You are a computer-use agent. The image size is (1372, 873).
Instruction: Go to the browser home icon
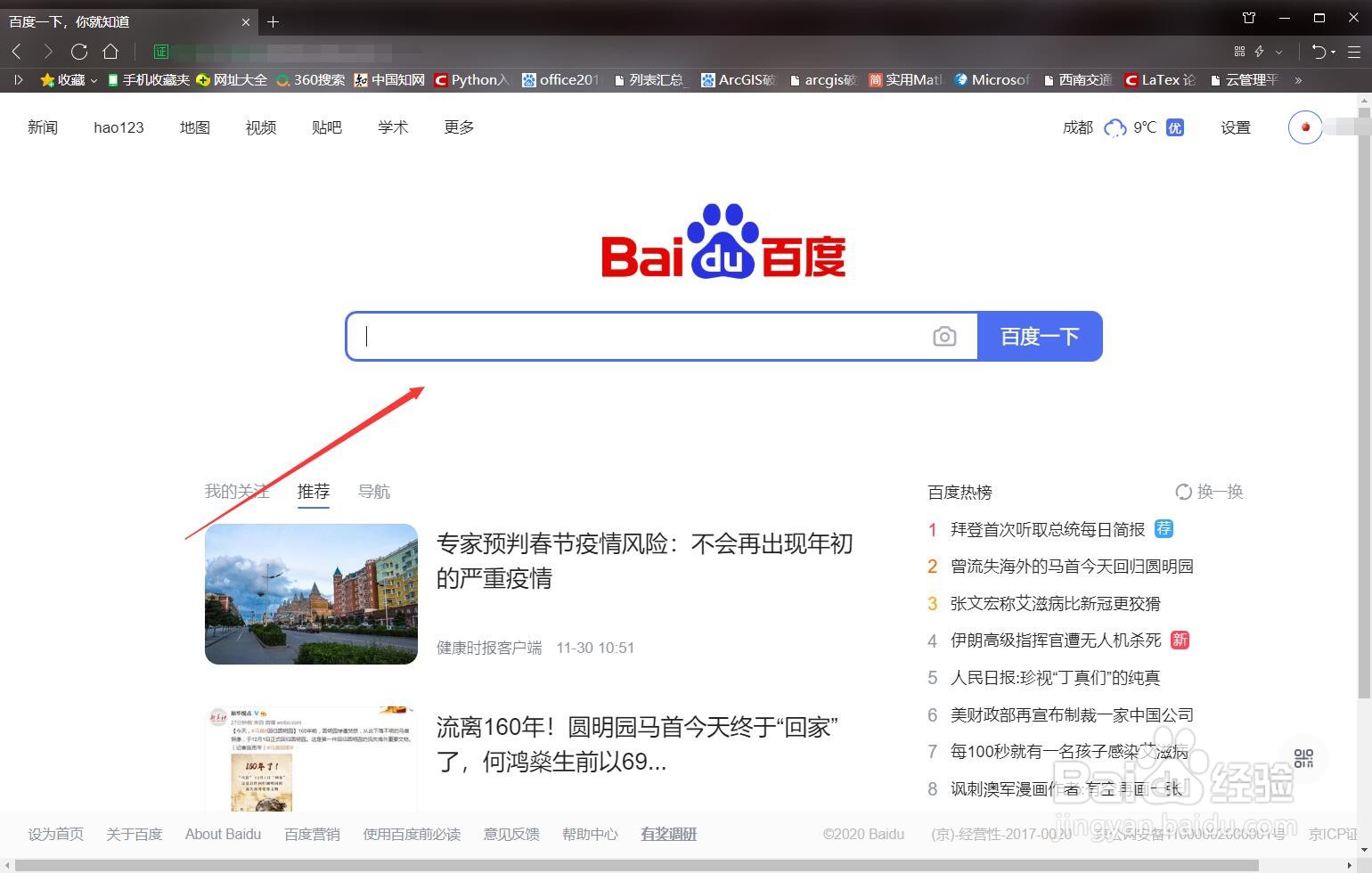click(110, 52)
